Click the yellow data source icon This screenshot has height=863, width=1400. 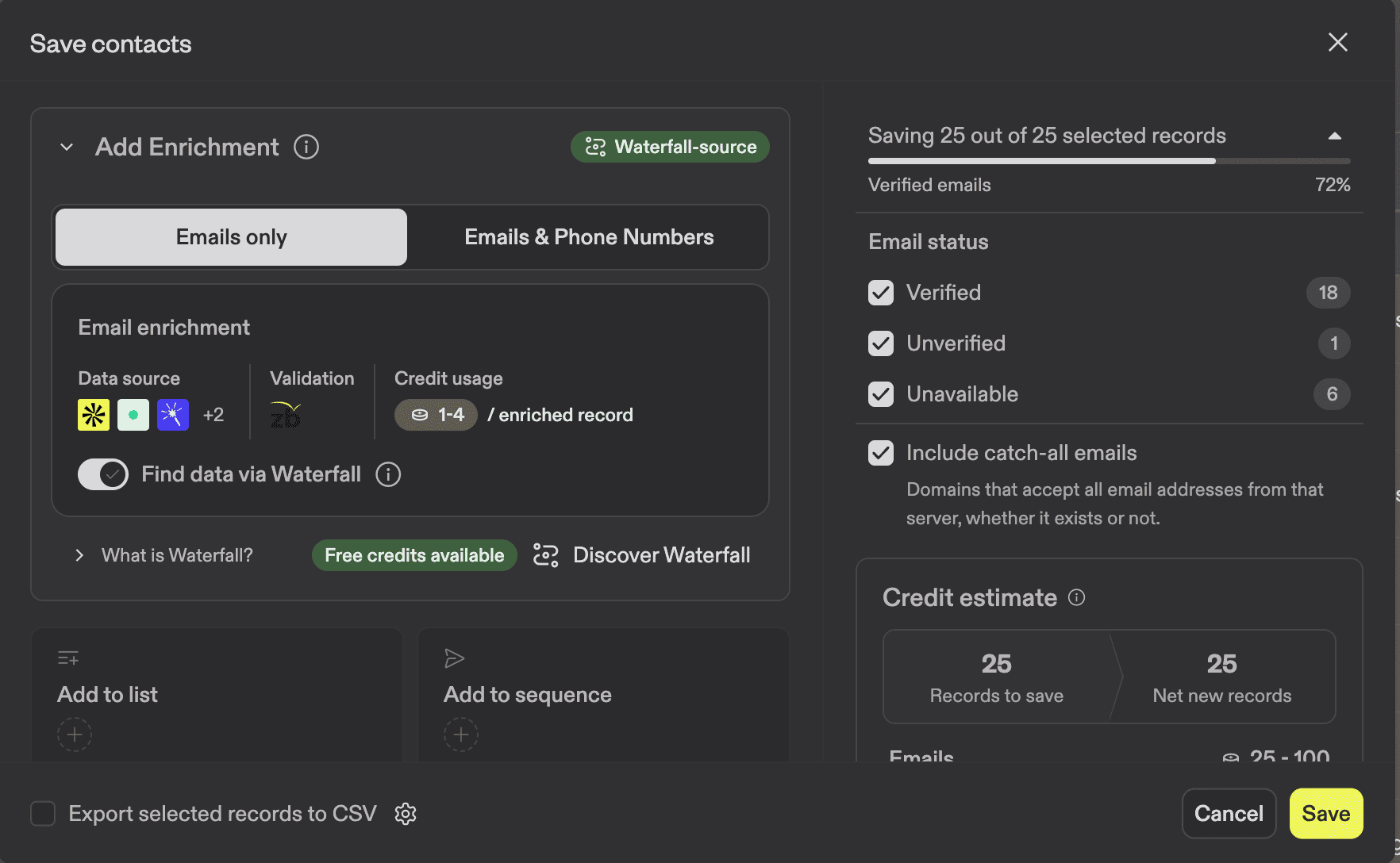click(93, 414)
